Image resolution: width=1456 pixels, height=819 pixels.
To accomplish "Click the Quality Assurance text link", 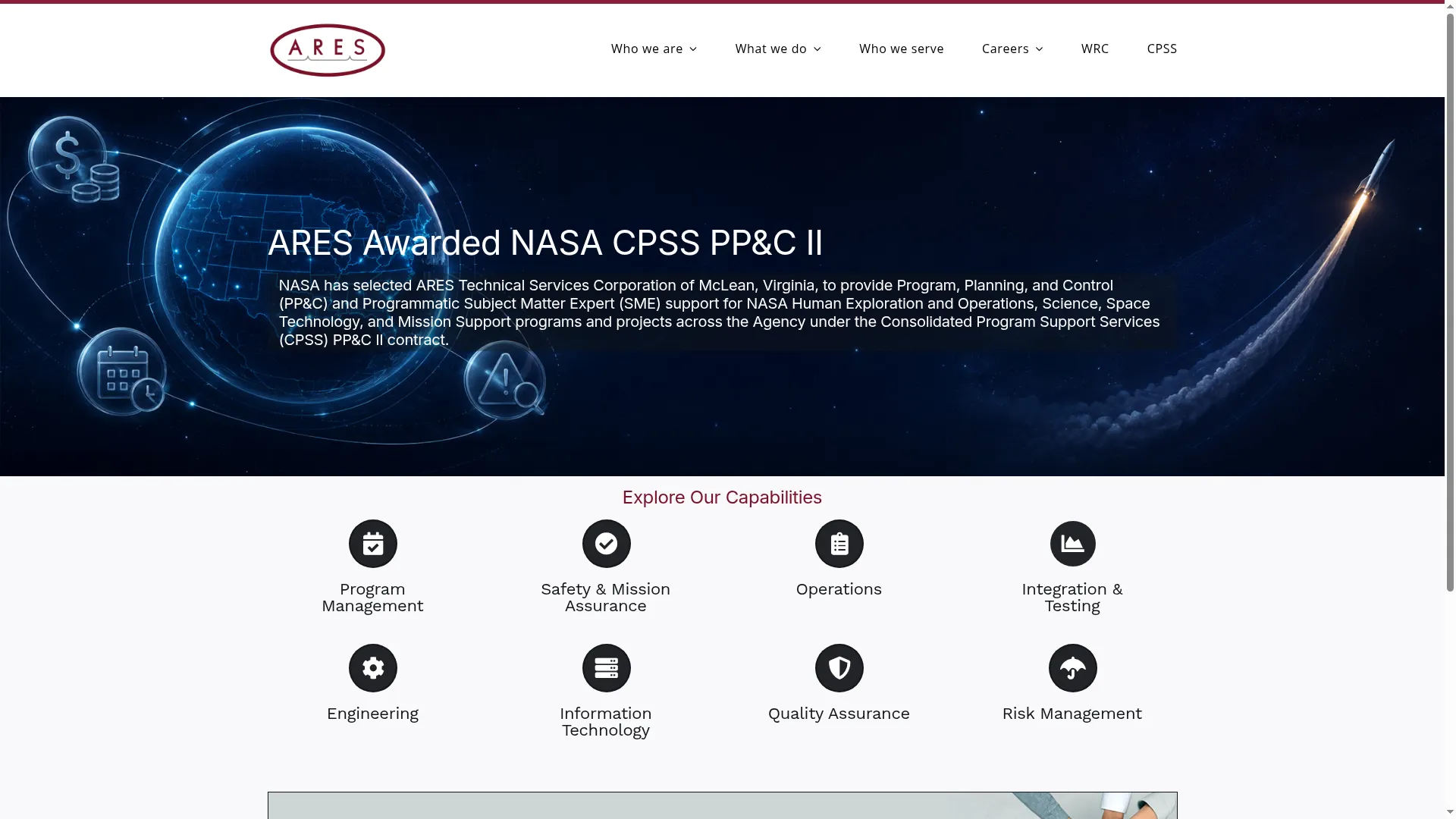I will click(x=839, y=714).
